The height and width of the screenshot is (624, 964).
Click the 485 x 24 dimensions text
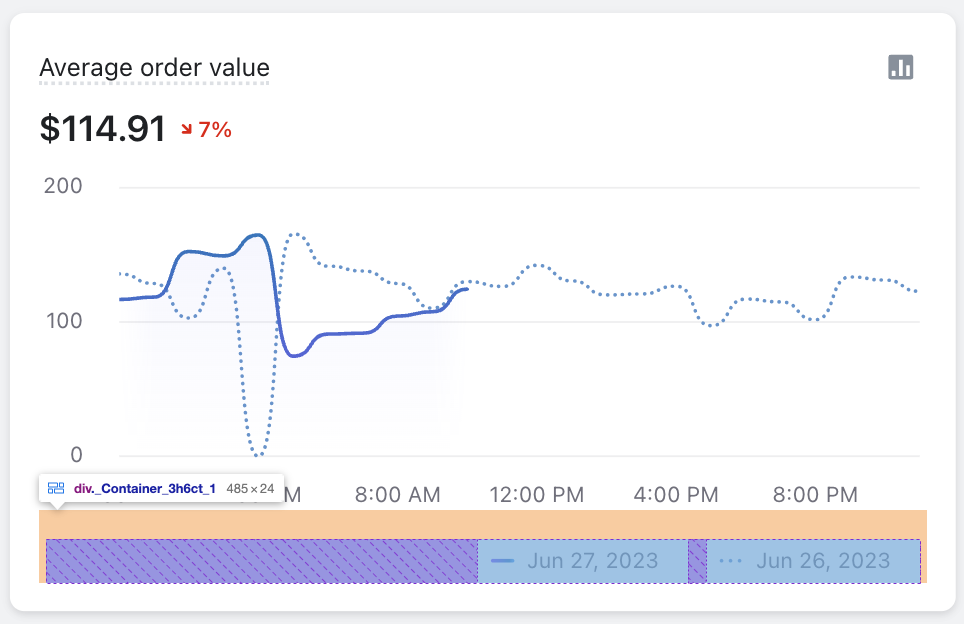[x=251, y=489]
